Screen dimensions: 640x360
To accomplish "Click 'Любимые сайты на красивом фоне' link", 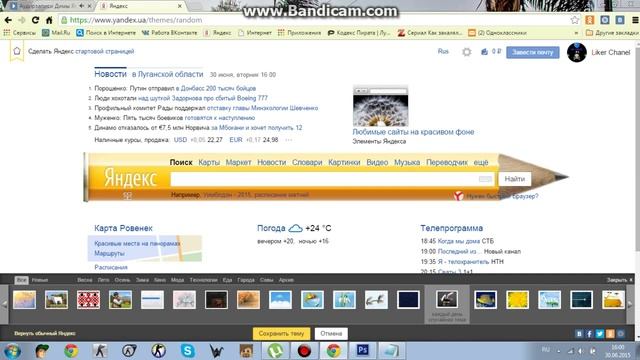I will click(413, 132).
